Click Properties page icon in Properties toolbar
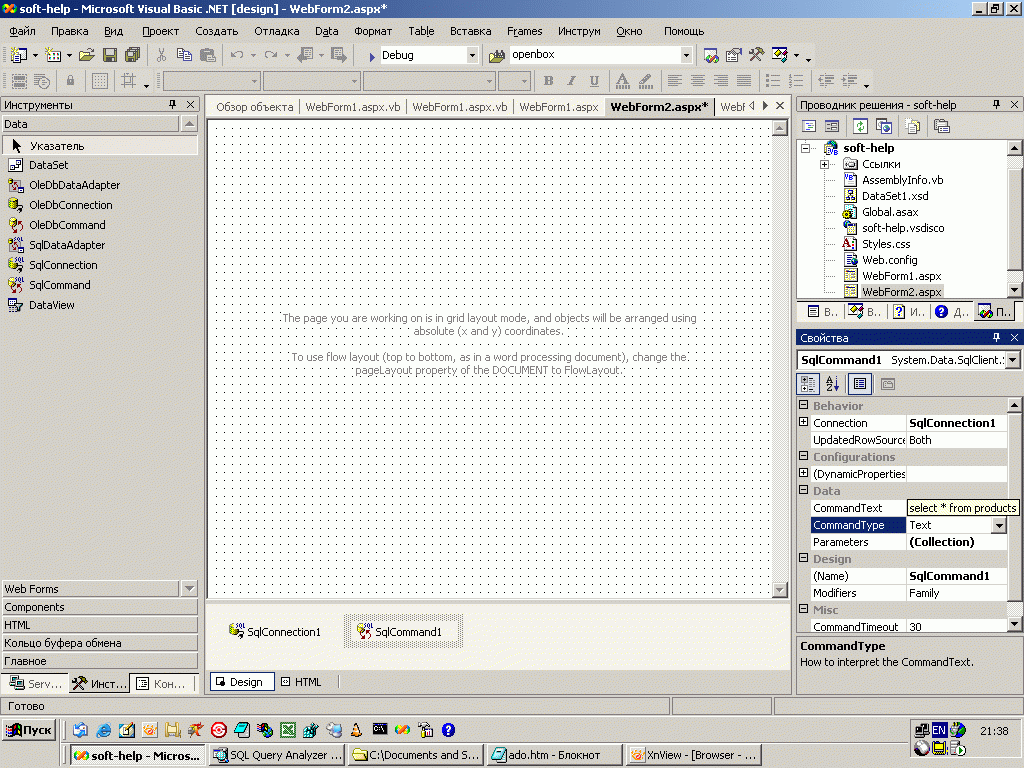The image size is (1024, 768). [x=888, y=384]
